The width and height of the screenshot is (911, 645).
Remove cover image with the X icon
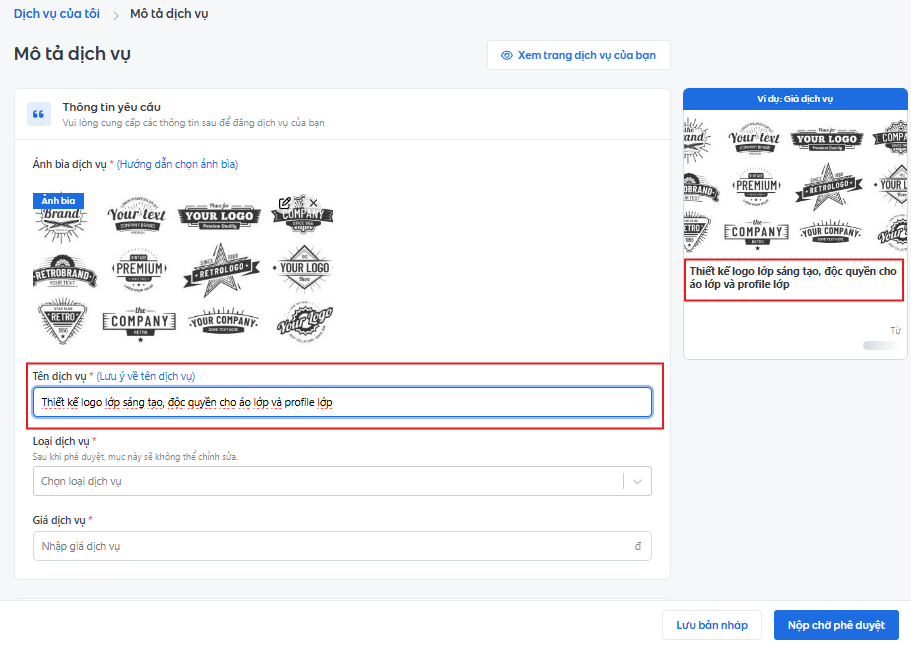pos(313,203)
